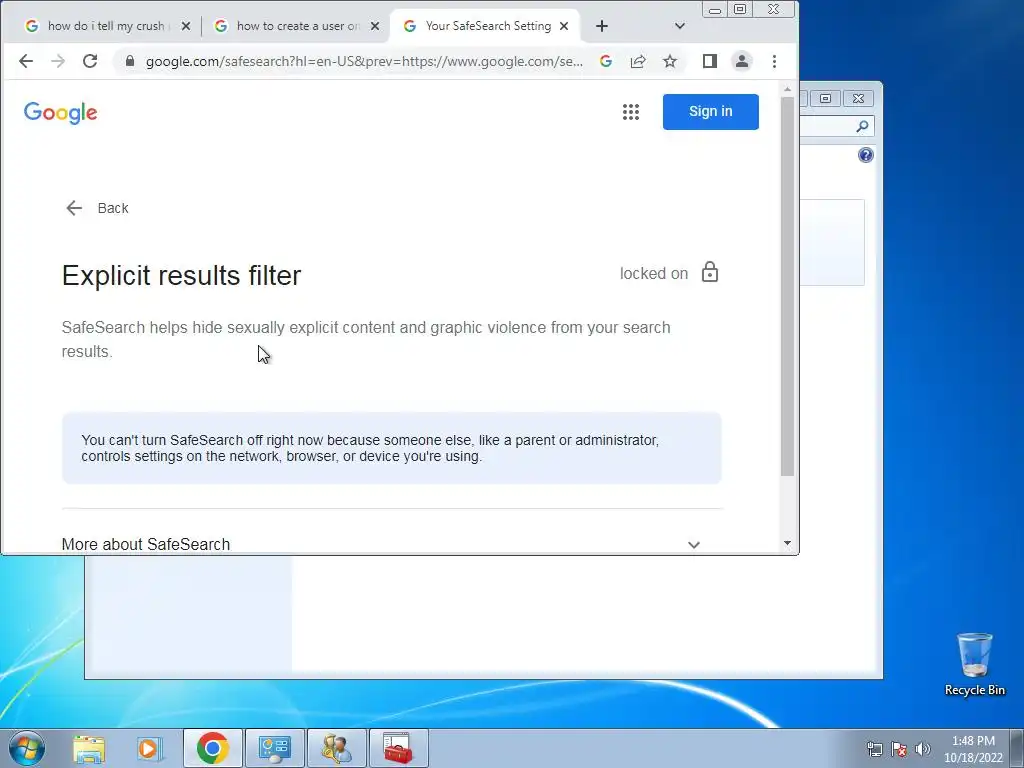1024x768 pixels.
Task: Click the page vertical scrollbar thumb
Action: (788, 286)
